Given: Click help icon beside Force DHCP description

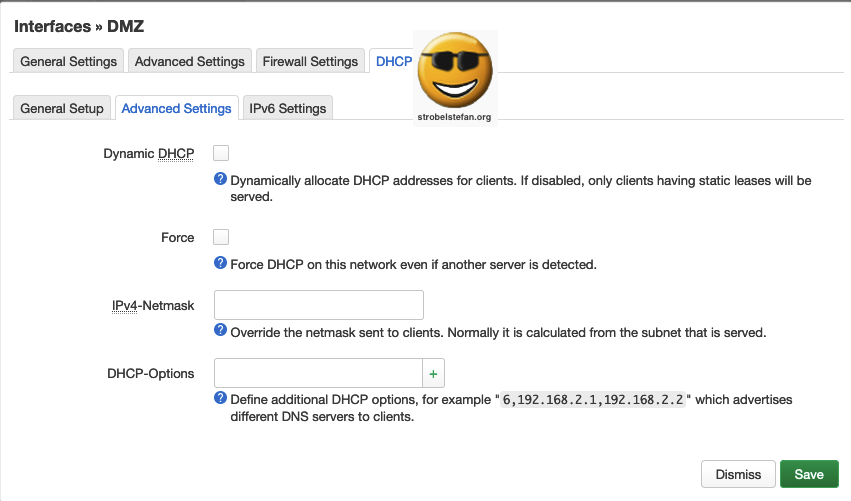Looking at the screenshot, I should click(220, 263).
